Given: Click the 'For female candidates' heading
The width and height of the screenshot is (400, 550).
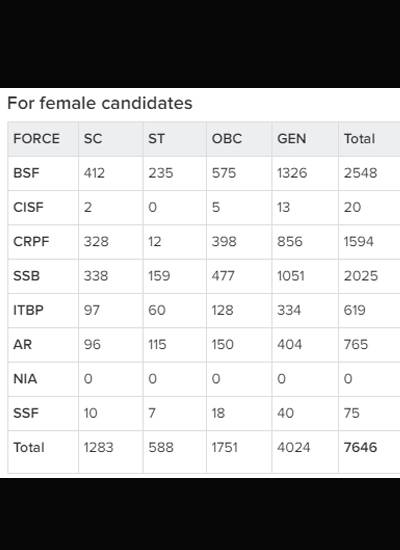Looking at the screenshot, I should coord(100,103).
